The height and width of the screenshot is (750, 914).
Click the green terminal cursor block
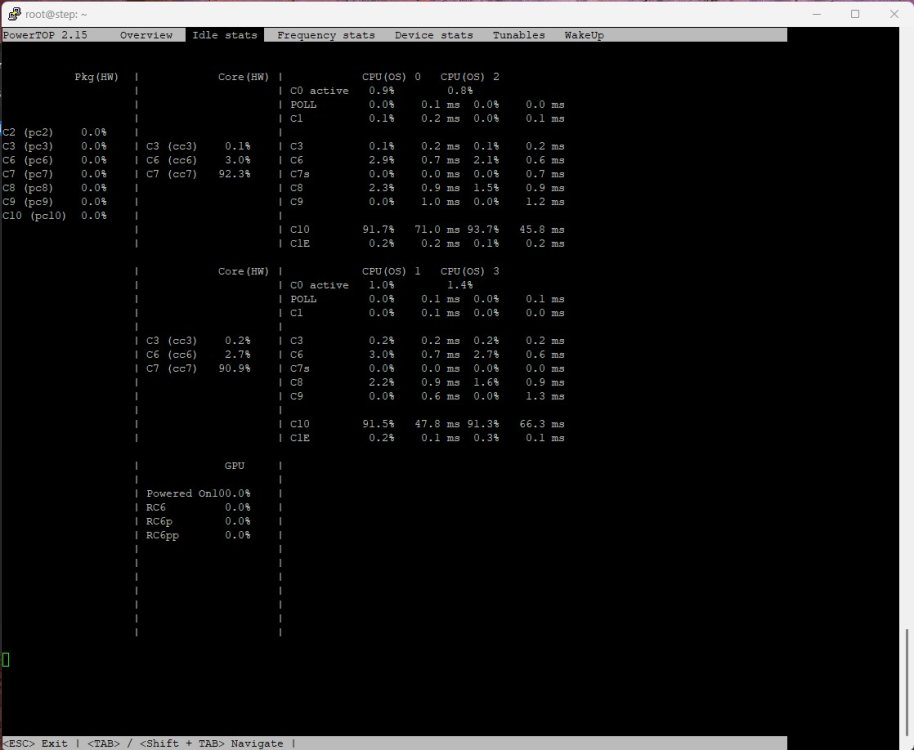point(5,660)
